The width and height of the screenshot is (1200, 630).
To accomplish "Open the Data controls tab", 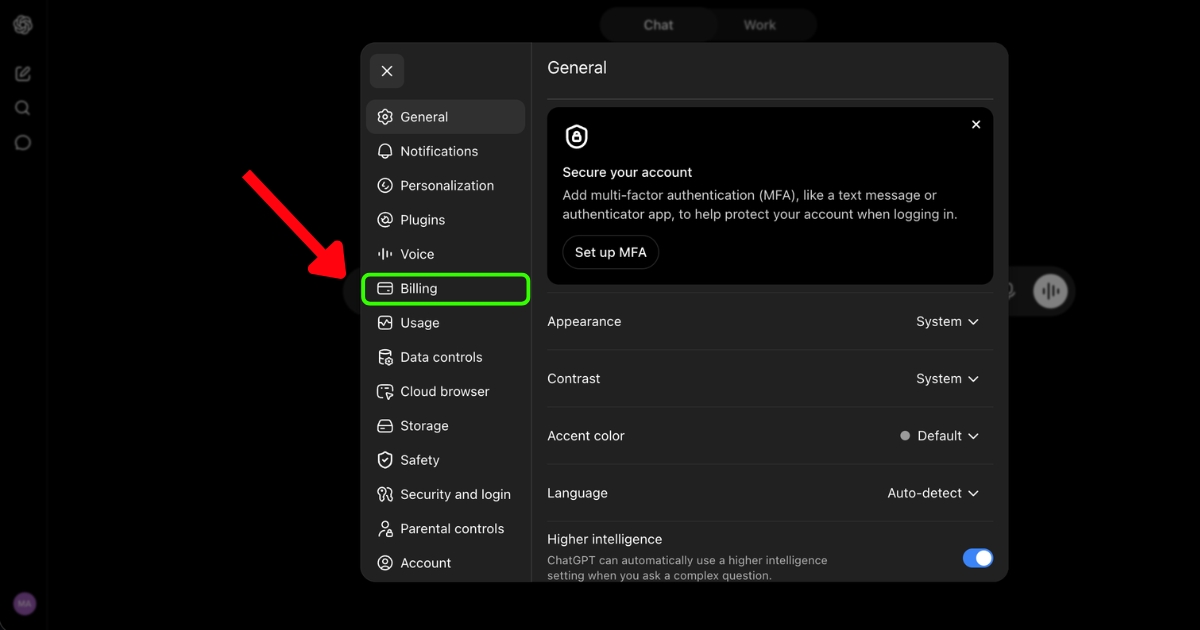I will 445,357.
